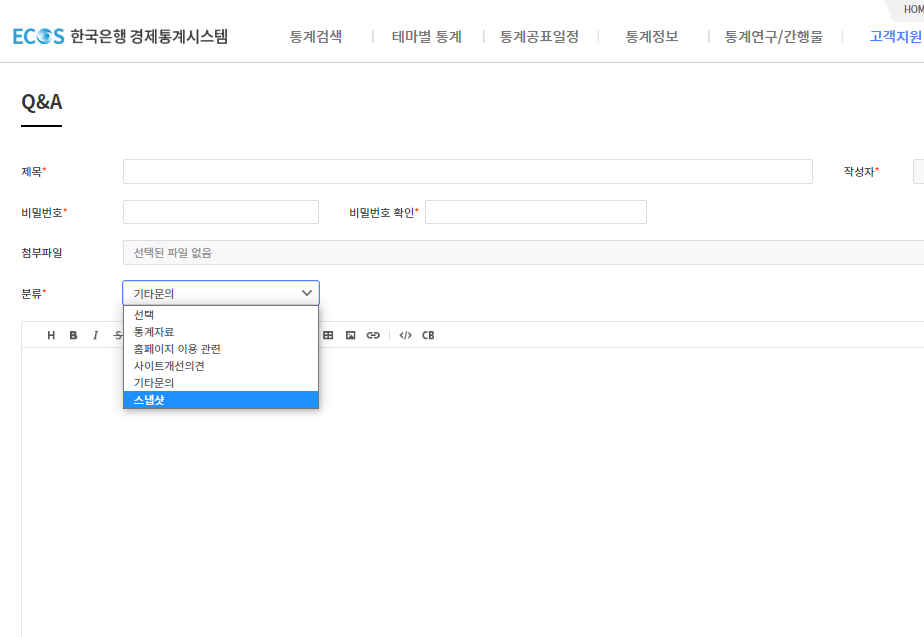Choose 통계자료 in the category list

[221, 332]
